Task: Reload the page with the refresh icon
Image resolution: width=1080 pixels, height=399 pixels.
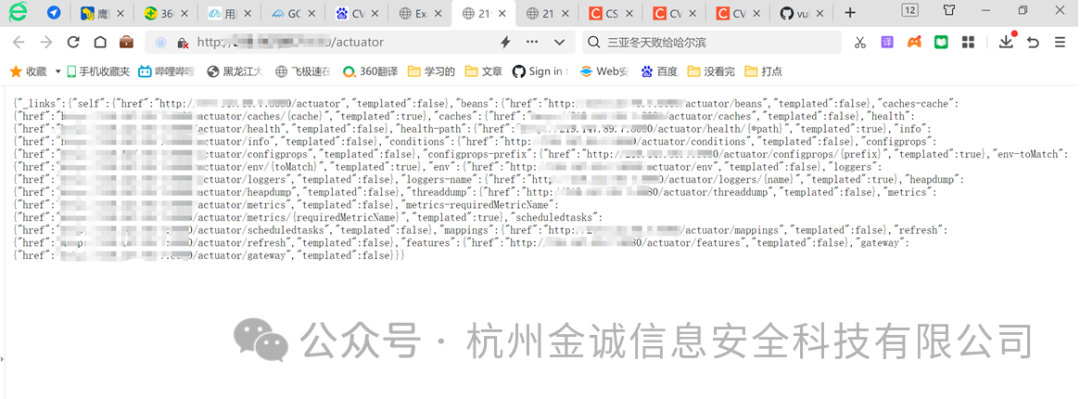Action: click(73, 43)
